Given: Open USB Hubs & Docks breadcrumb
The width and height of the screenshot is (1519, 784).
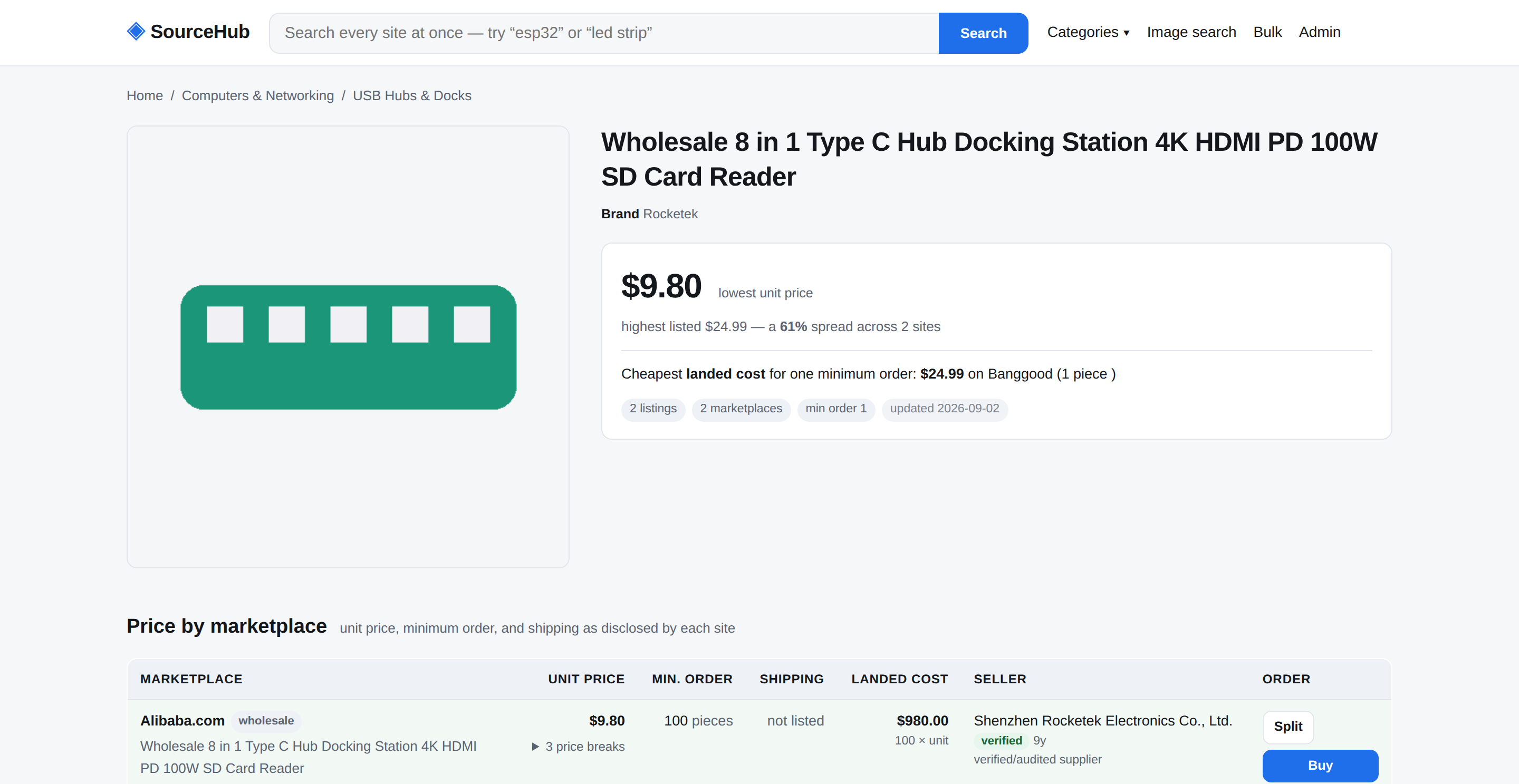Looking at the screenshot, I should click(412, 95).
